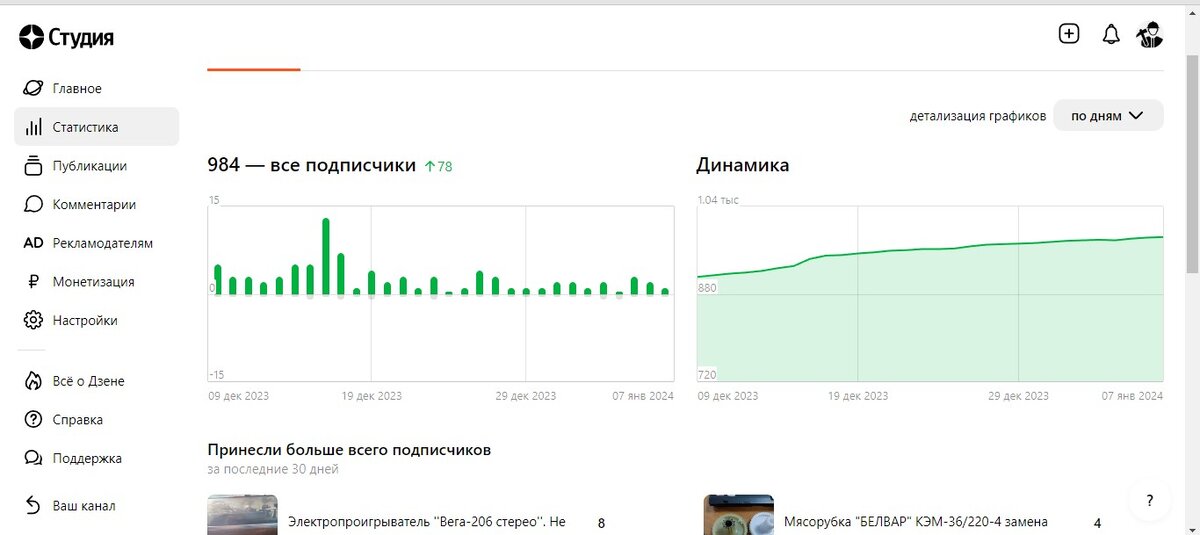The image size is (1200, 535).
Task: Open the Настройки gear icon
Action: pos(33,320)
